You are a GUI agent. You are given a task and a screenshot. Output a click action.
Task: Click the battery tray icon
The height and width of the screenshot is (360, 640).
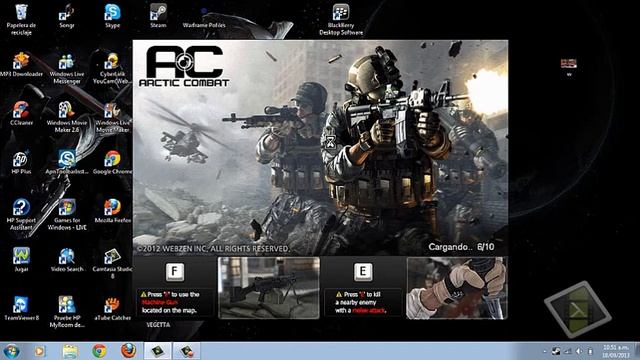tap(590, 351)
